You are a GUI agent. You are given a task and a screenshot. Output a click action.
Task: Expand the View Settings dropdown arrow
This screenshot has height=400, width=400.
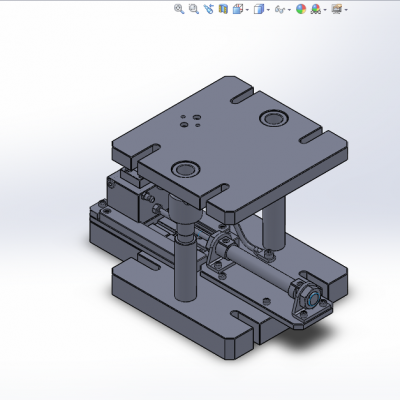tap(346, 10)
